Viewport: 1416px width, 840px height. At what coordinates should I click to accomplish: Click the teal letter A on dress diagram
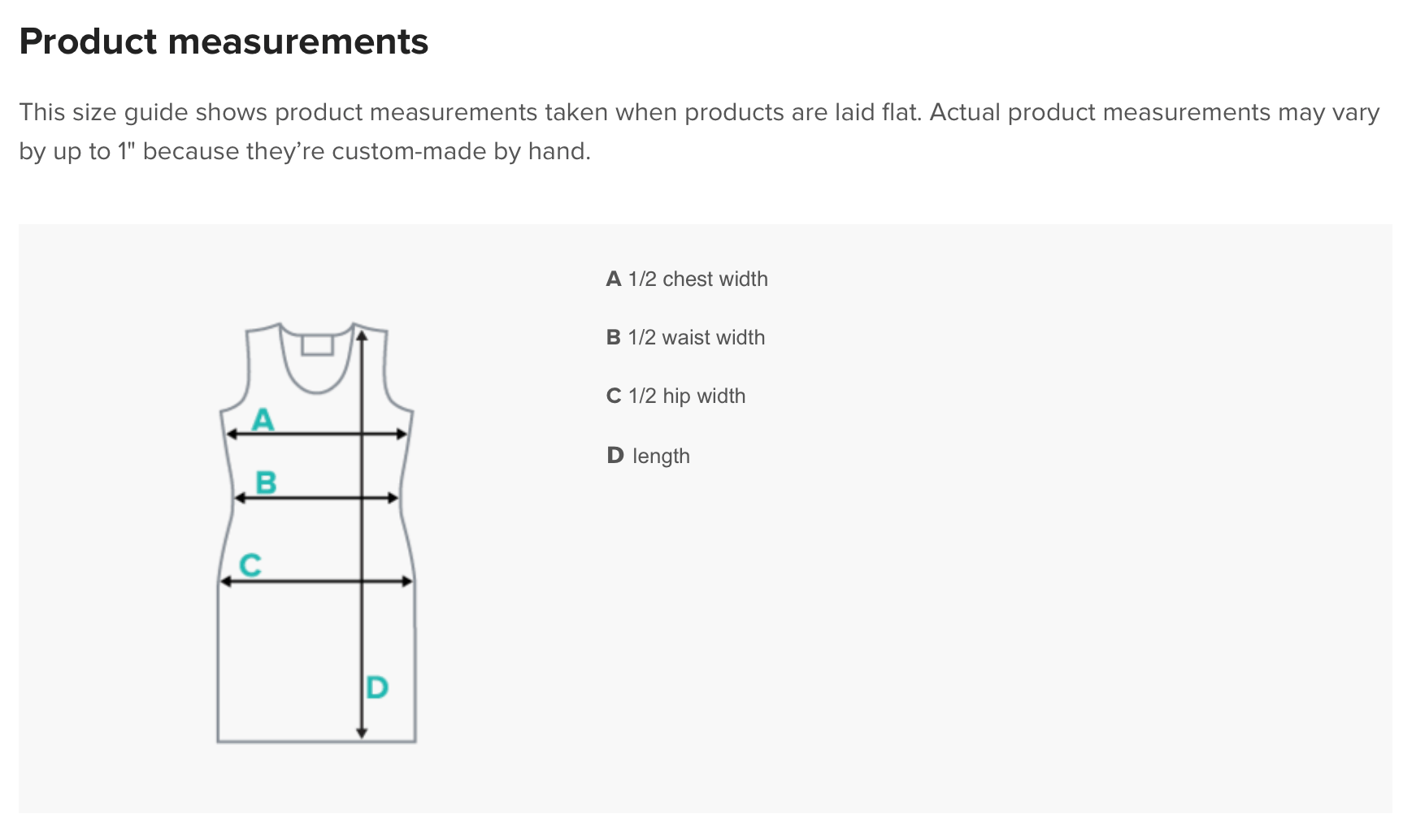tap(263, 419)
